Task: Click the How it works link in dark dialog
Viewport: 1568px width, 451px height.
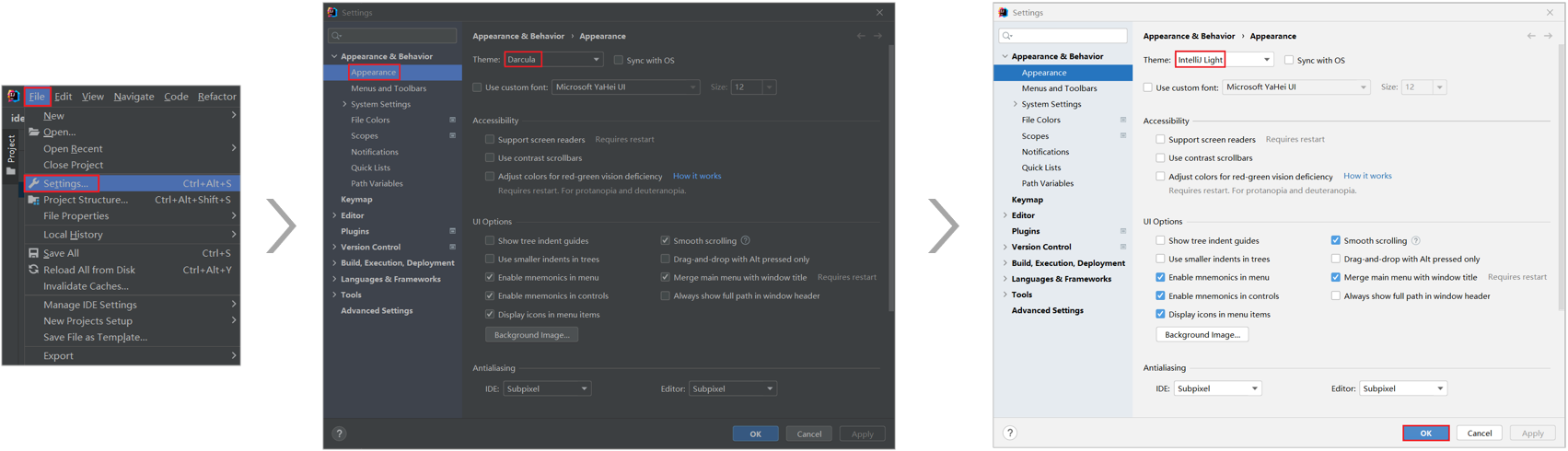Action: (697, 176)
